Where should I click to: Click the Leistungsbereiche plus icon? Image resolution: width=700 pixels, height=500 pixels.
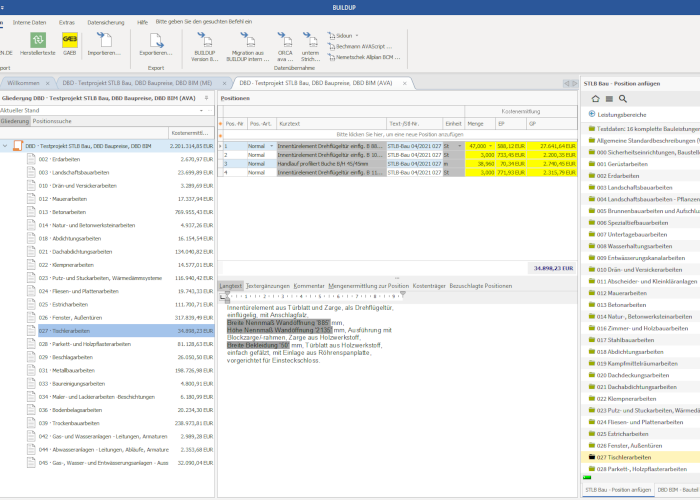pyautogui.click(x=592, y=114)
